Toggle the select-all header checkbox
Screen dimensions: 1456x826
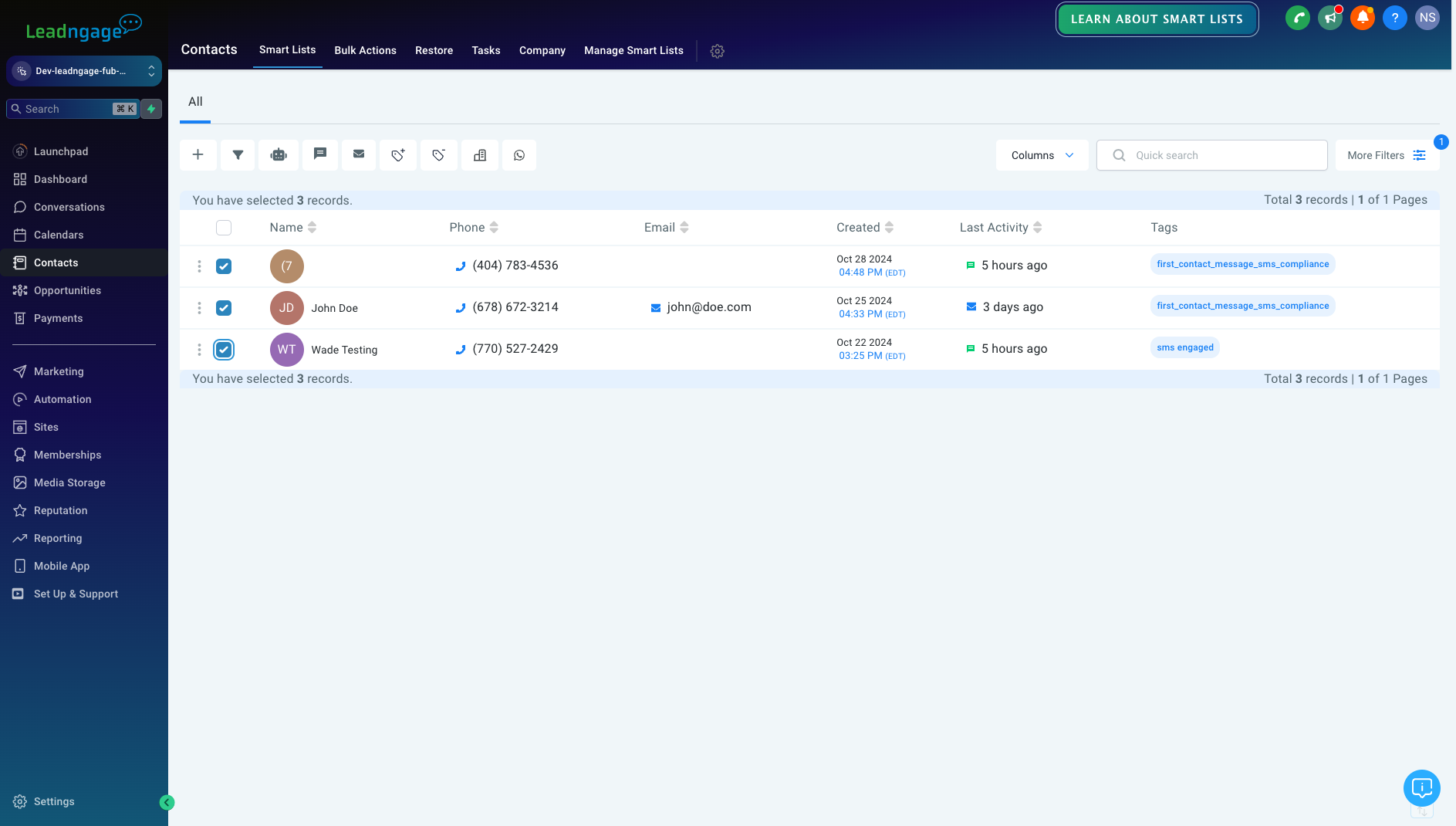click(224, 228)
